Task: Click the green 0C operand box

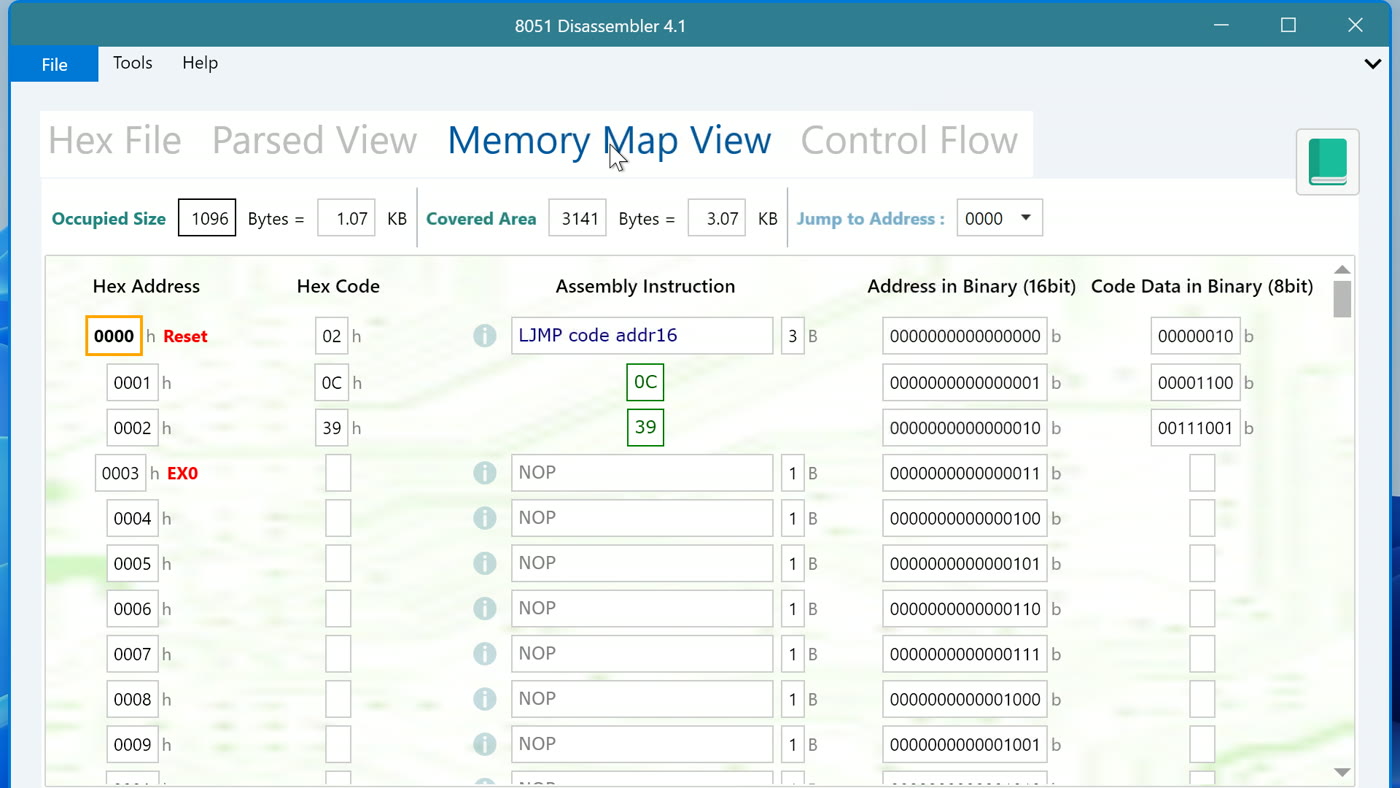Action: [x=645, y=382]
